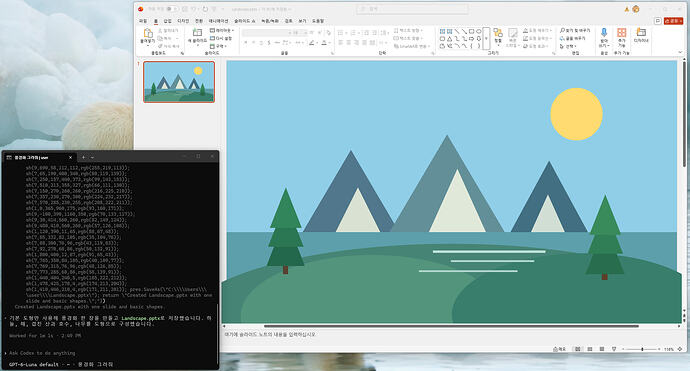Open the File tab
This screenshot has height=371, width=690.
click(143, 21)
